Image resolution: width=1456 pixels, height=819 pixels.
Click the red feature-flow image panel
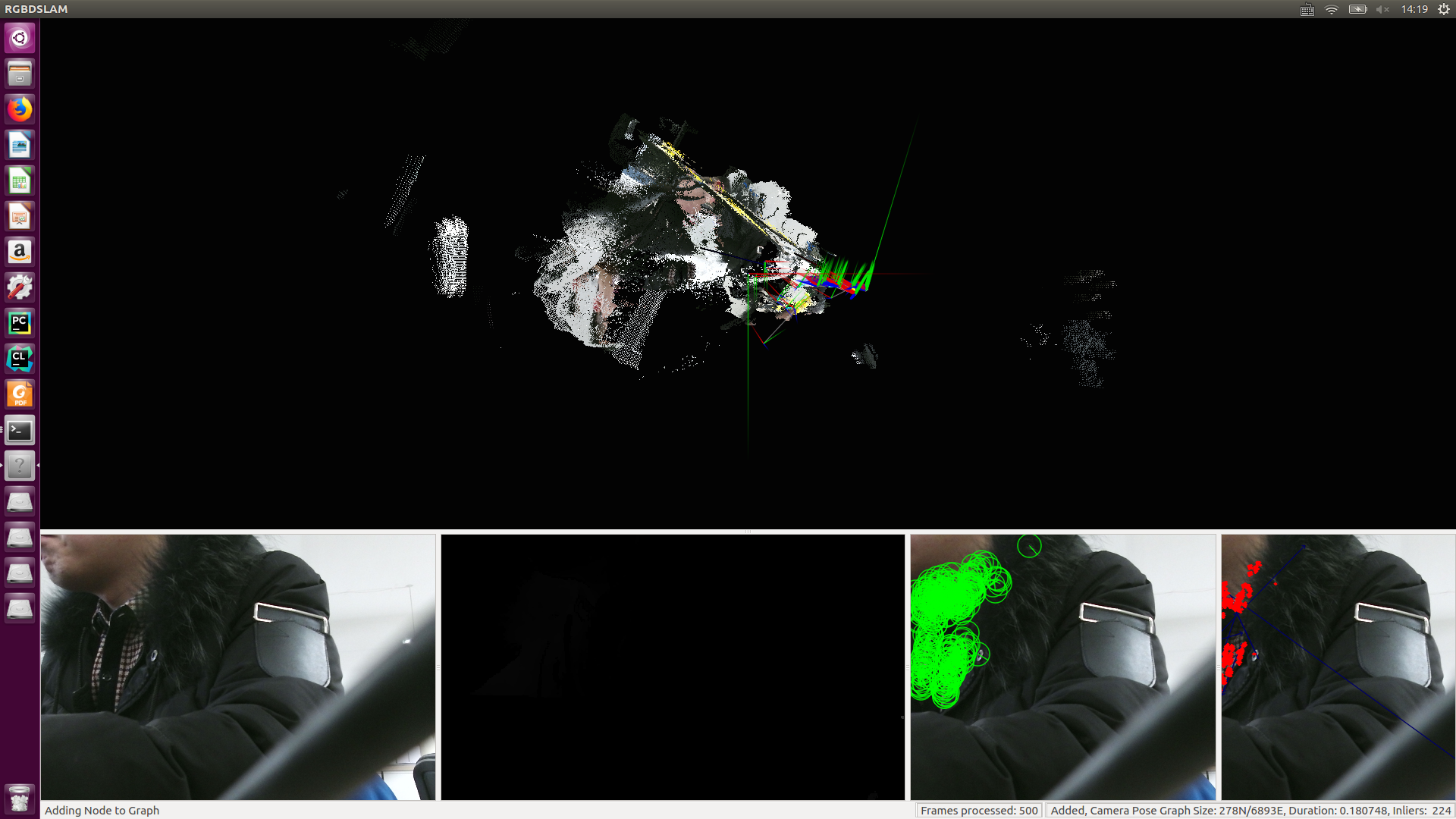1338,667
